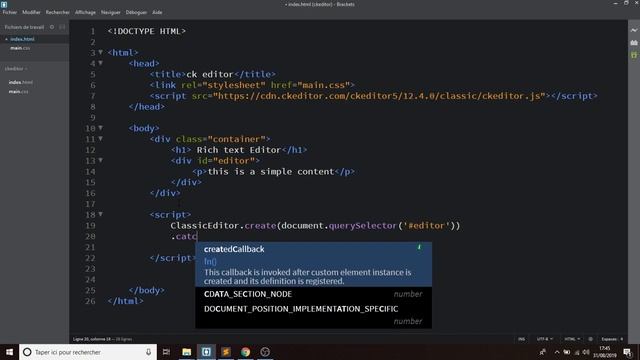Open Sublime Text from the taskbar

click(226, 352)
